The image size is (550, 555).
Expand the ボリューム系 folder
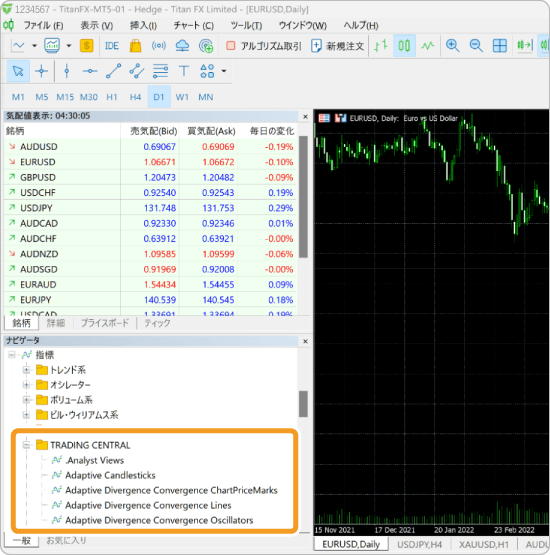[26, 400]
